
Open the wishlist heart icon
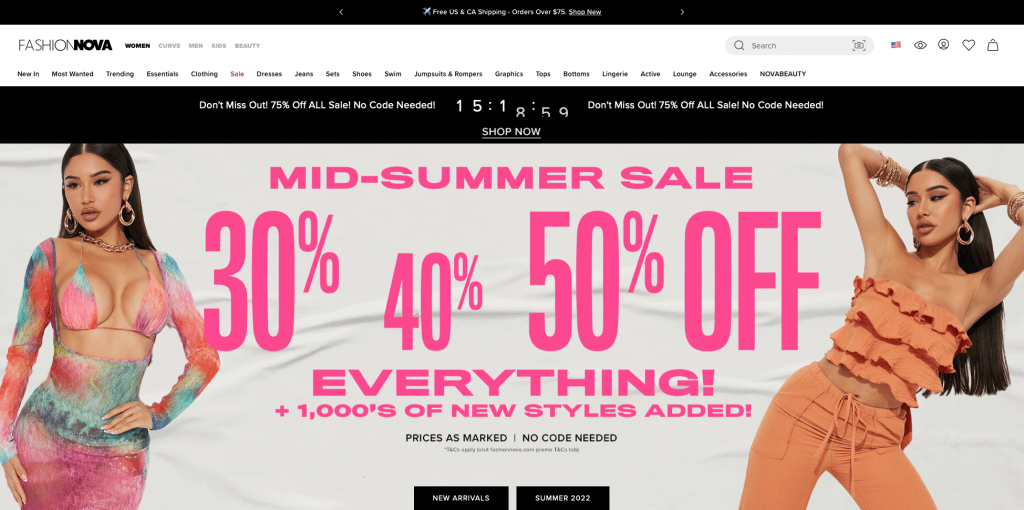[968, 45]
